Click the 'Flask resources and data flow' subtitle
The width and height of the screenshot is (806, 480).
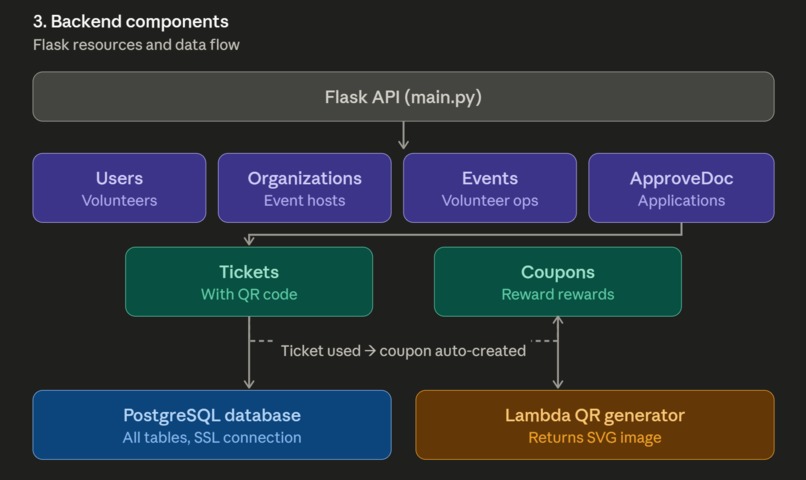click(x=136, y=45)
